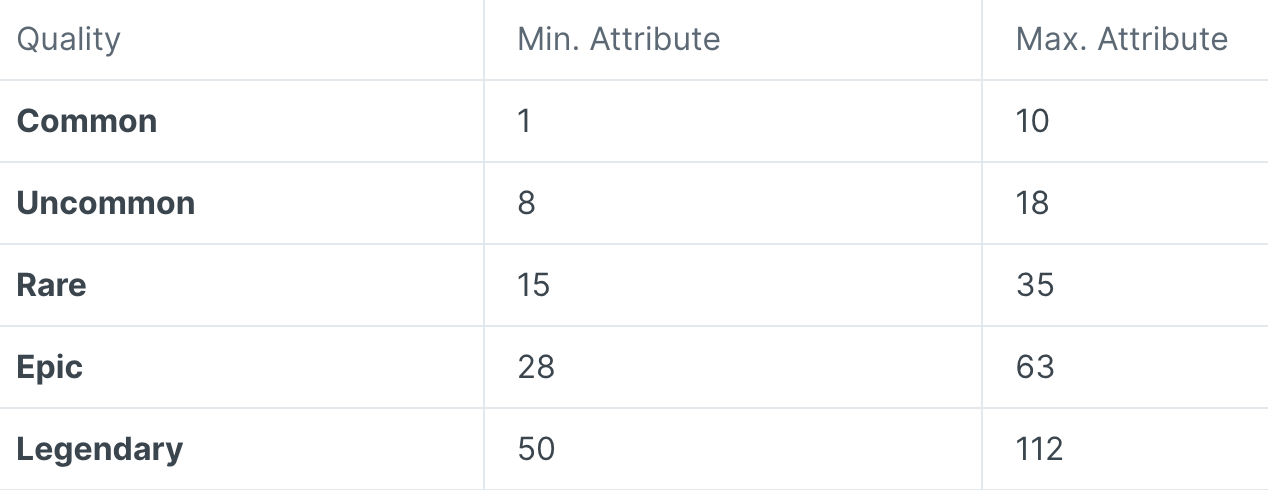Select the Epic quality row label
Image resolution: width=1268 pixels, height=490 pixels.
coord(50,368)
